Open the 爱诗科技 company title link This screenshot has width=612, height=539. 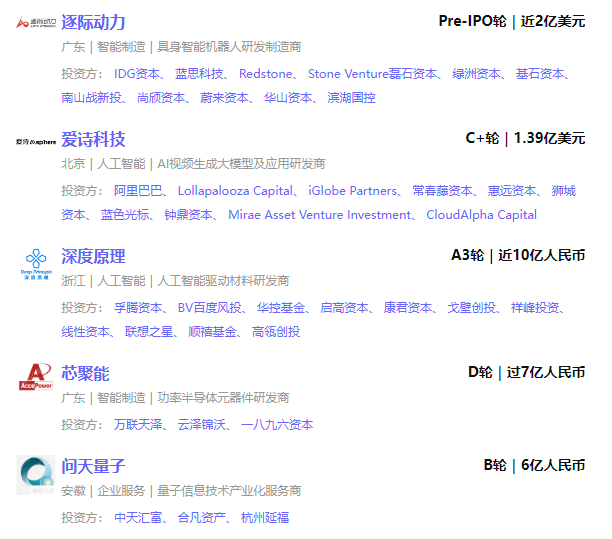pos(93,139)
